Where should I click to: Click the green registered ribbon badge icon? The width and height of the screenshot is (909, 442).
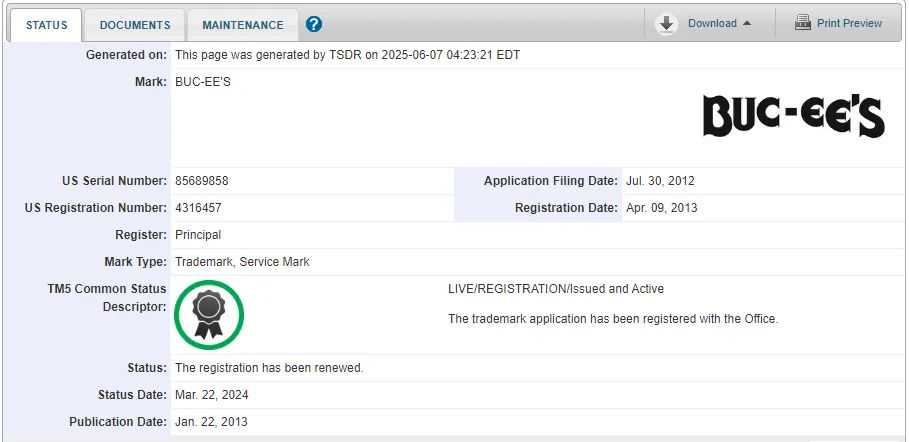209,315
